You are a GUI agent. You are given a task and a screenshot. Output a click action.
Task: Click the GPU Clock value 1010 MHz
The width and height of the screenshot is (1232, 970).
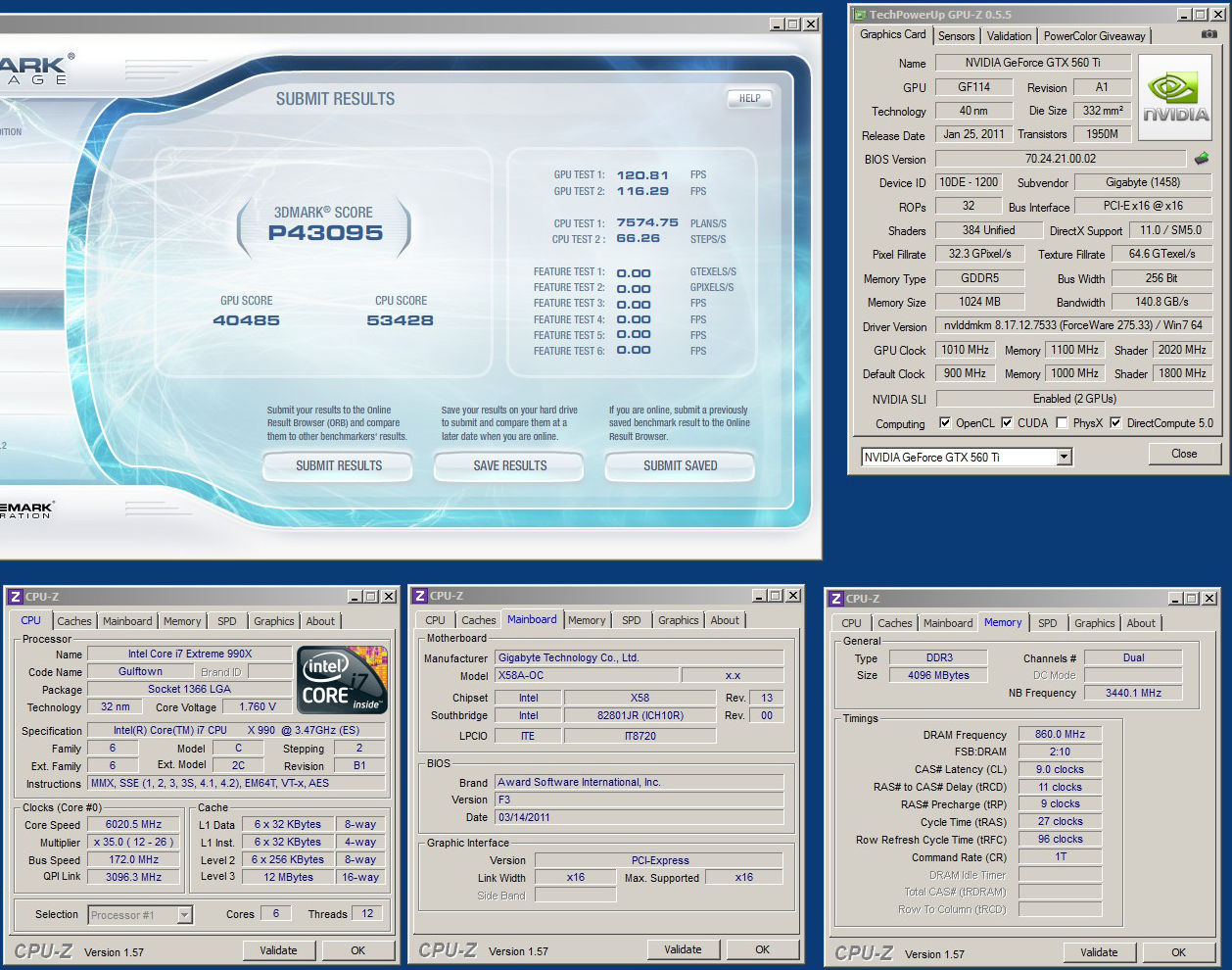[x=965, y=350]
